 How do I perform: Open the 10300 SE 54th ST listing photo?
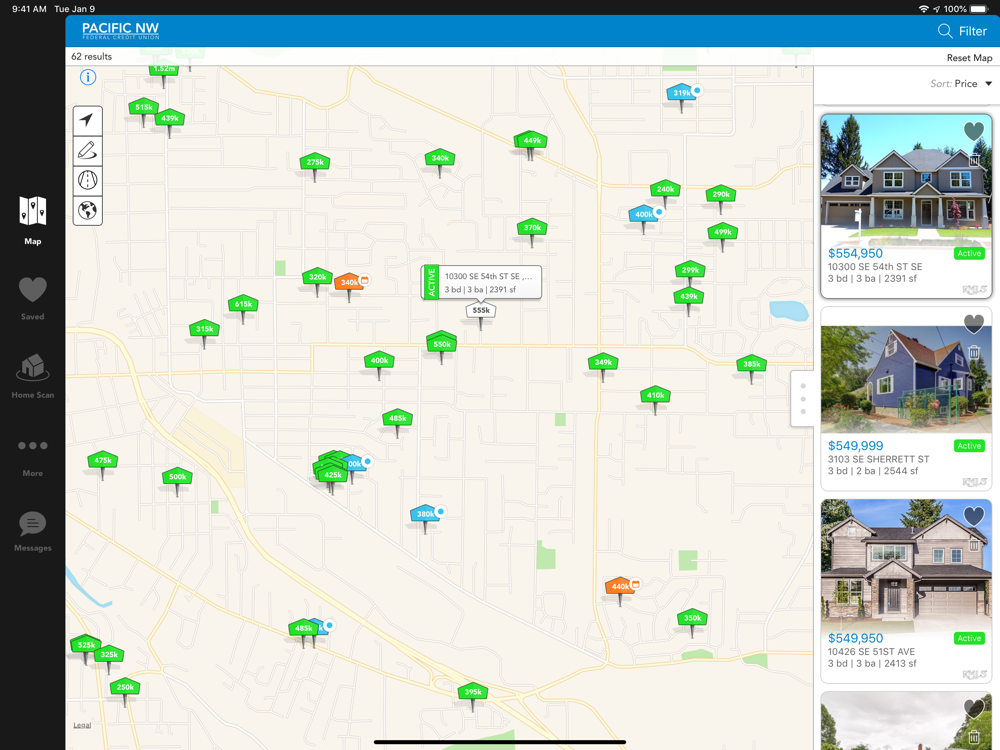(906, 181)
